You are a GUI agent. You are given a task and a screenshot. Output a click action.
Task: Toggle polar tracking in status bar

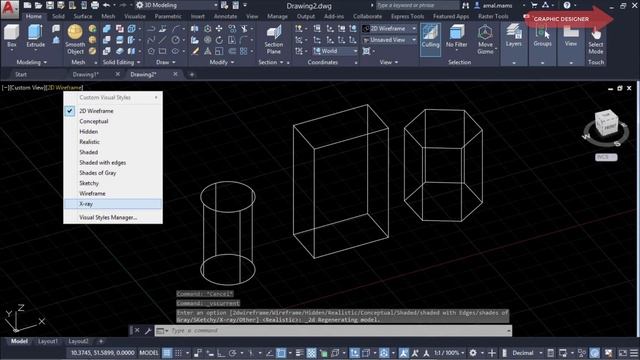tap(233, 353)
